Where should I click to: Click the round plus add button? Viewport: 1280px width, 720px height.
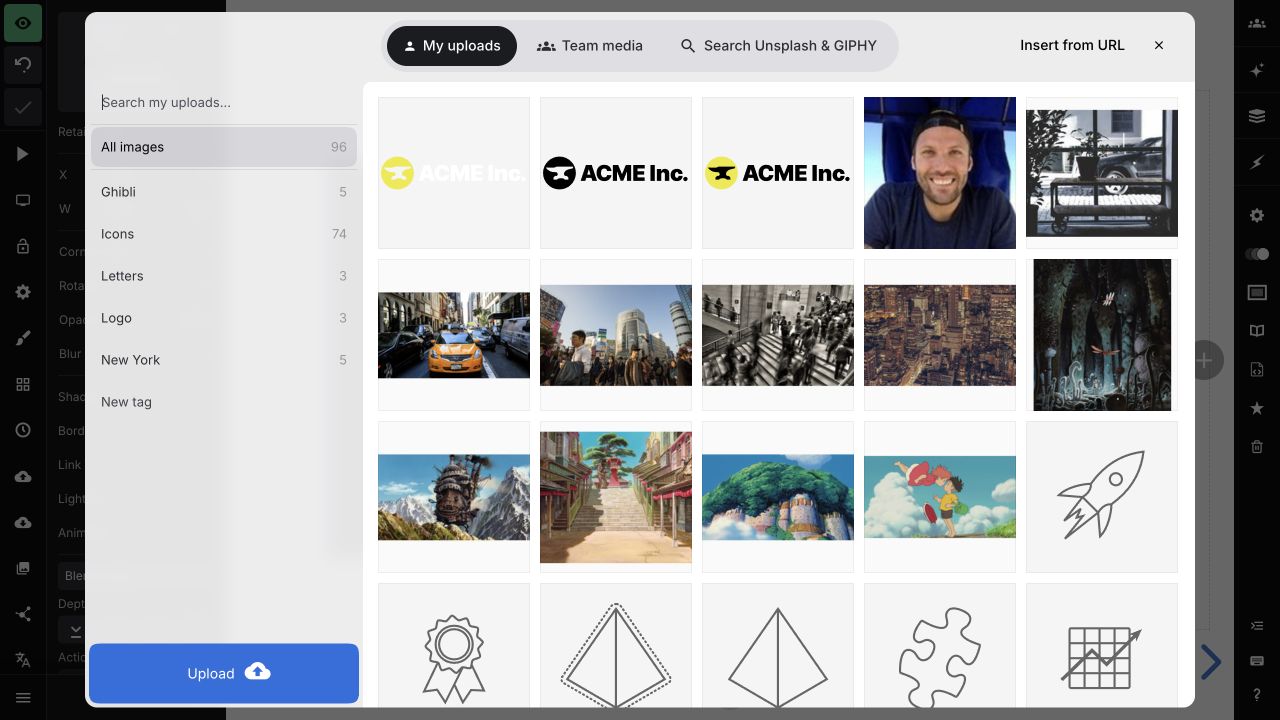pos(1205,360)
